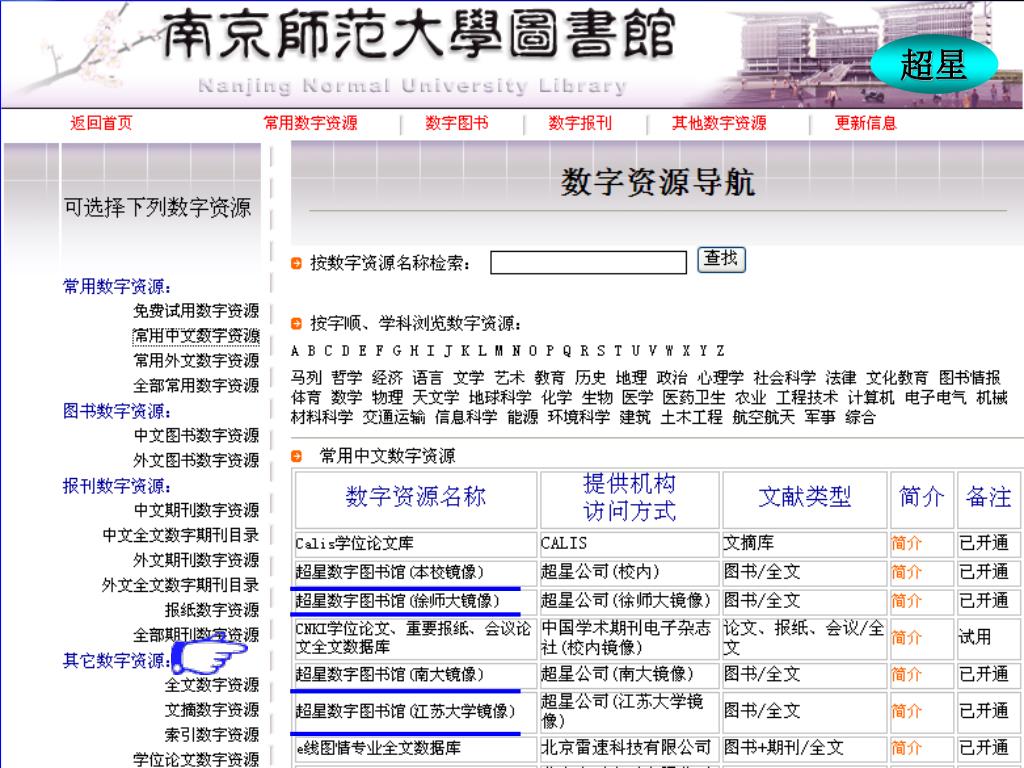Browse the 综合 subject category
Screen dimensions: 1024x768
[x=860, y=417]
